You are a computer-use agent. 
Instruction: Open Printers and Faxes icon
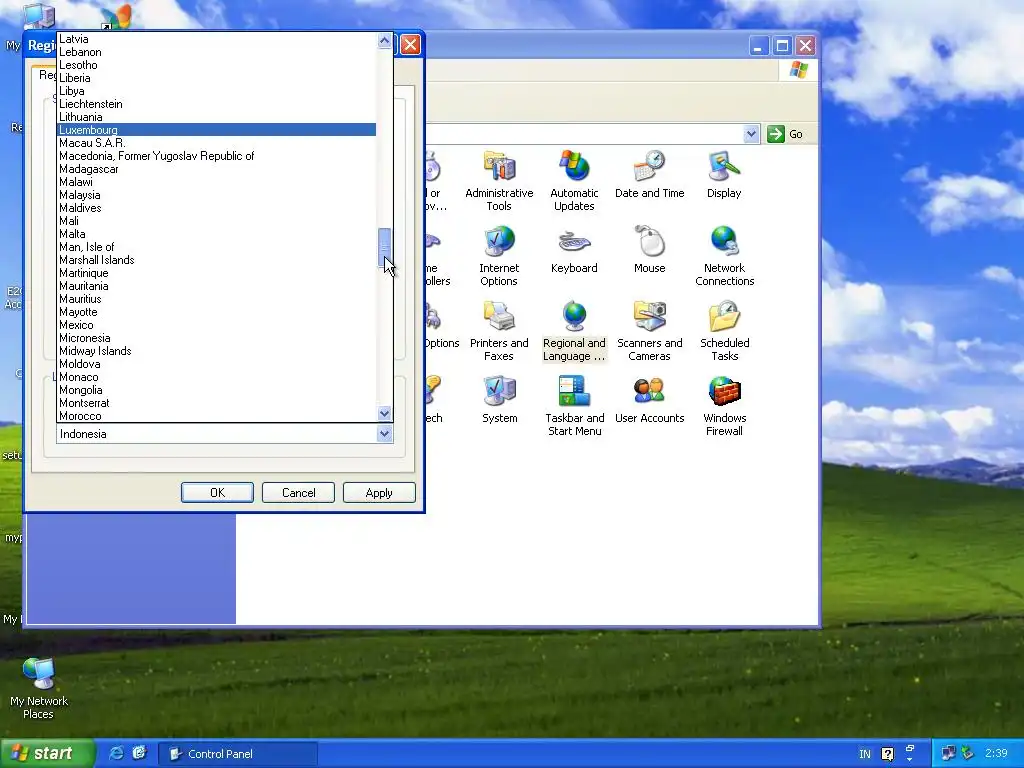(x=499, y=330)
